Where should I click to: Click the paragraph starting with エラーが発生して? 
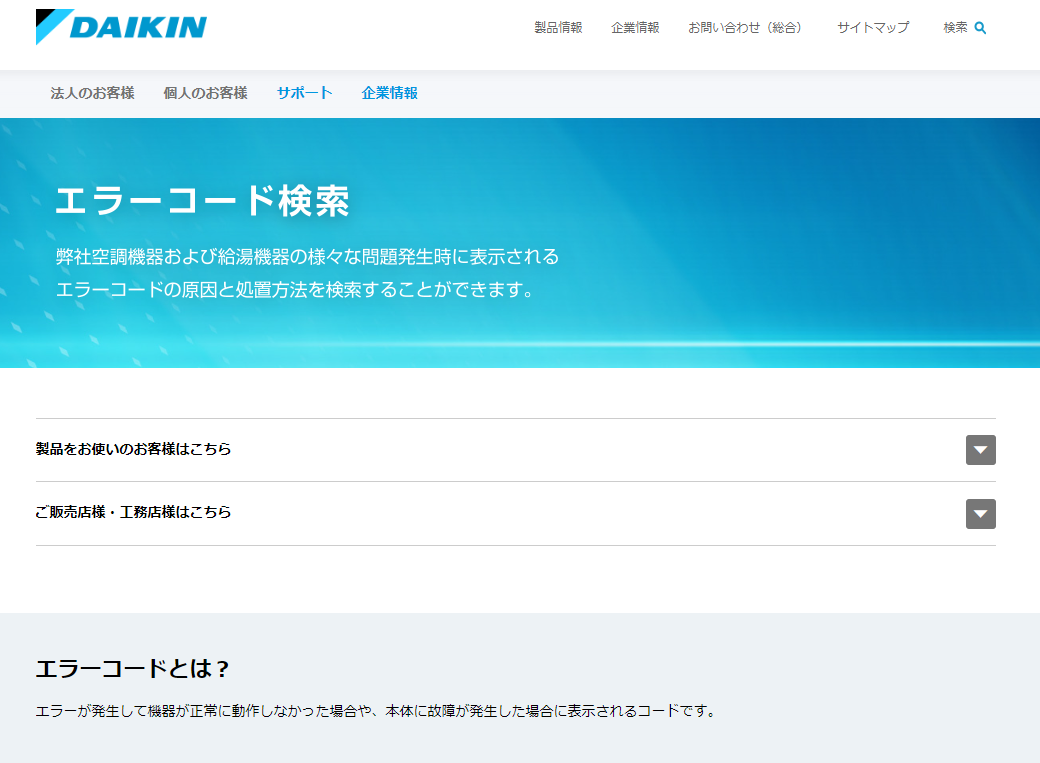[x=375, y=712]
